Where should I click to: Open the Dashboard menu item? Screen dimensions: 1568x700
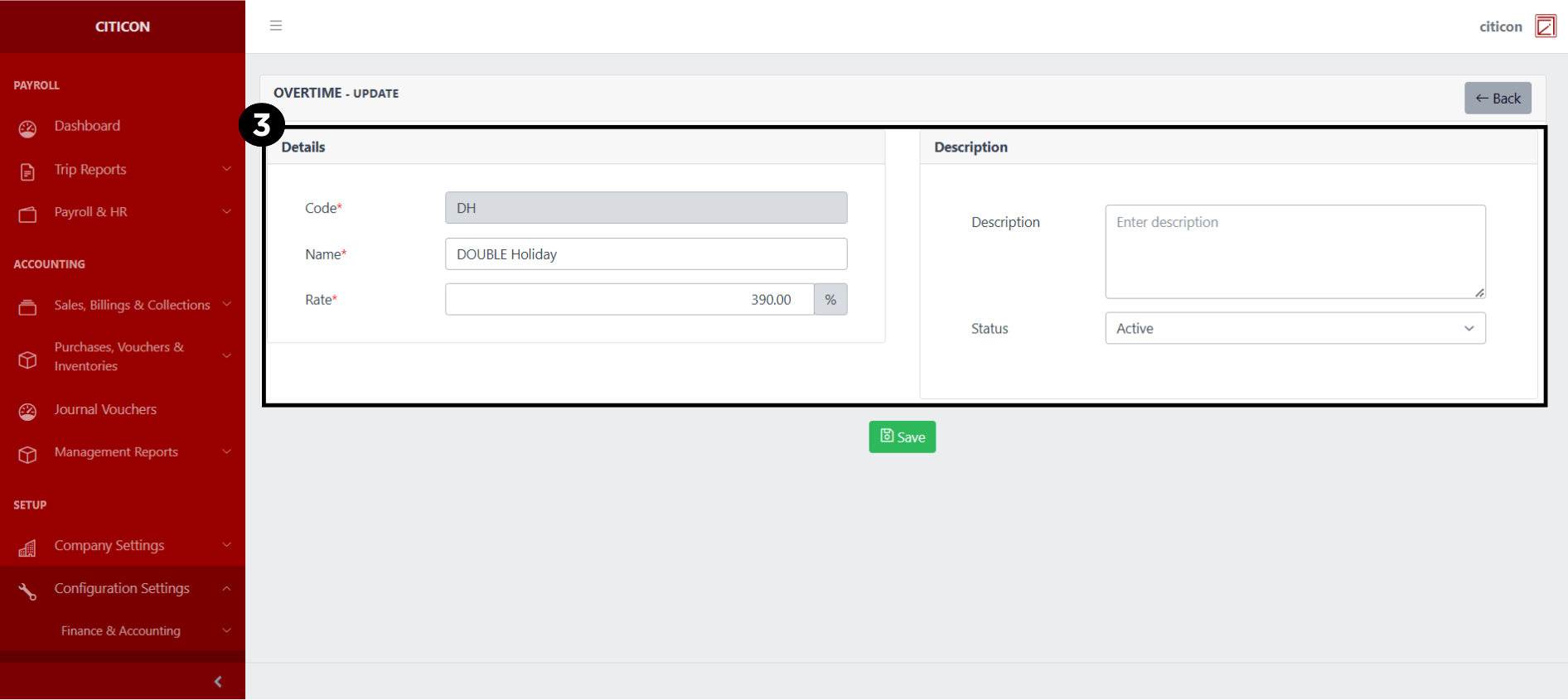click(87, 126)
